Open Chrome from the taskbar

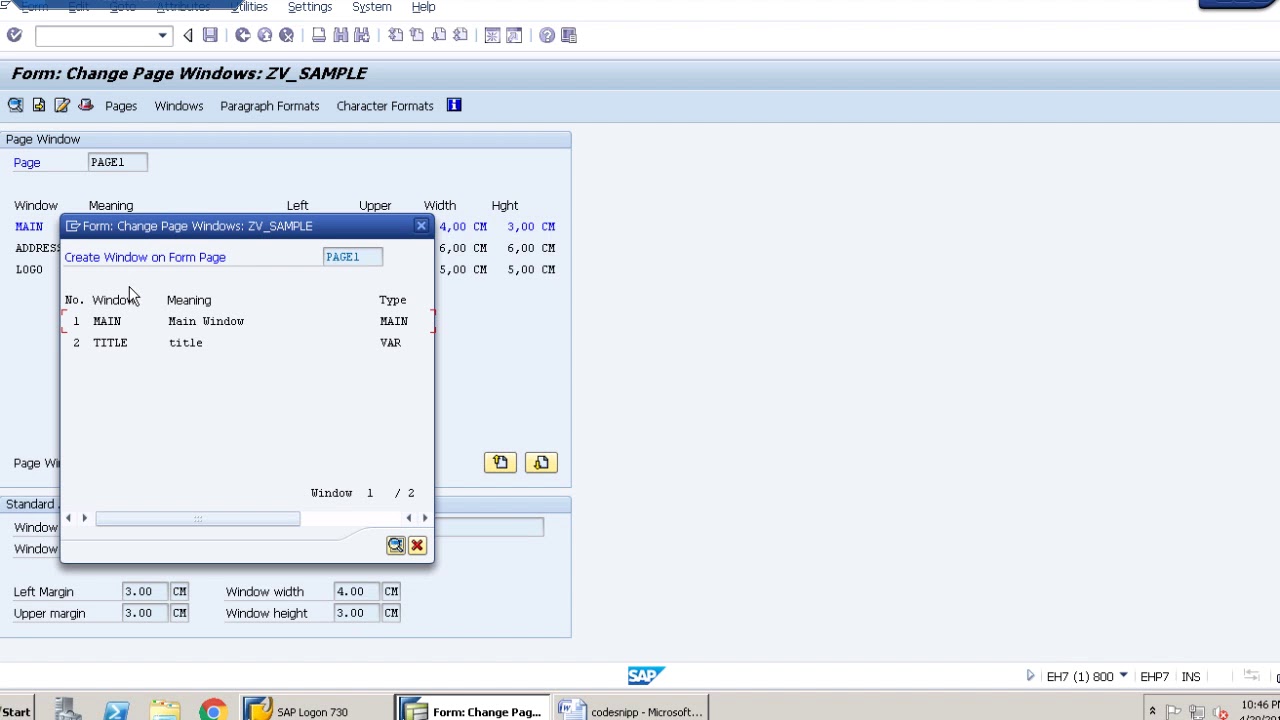point(212,711)
